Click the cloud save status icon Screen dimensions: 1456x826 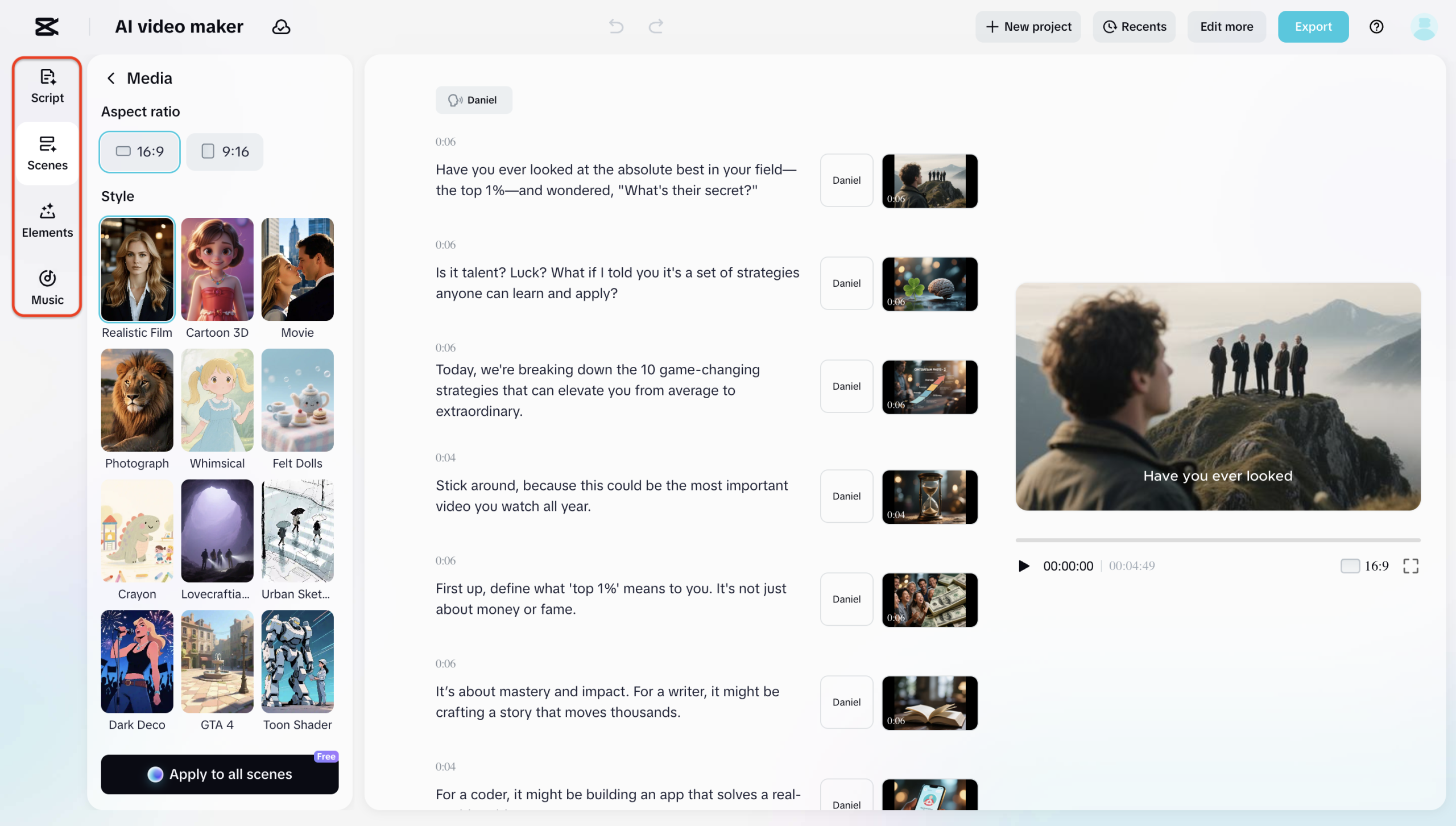[281, 27]
